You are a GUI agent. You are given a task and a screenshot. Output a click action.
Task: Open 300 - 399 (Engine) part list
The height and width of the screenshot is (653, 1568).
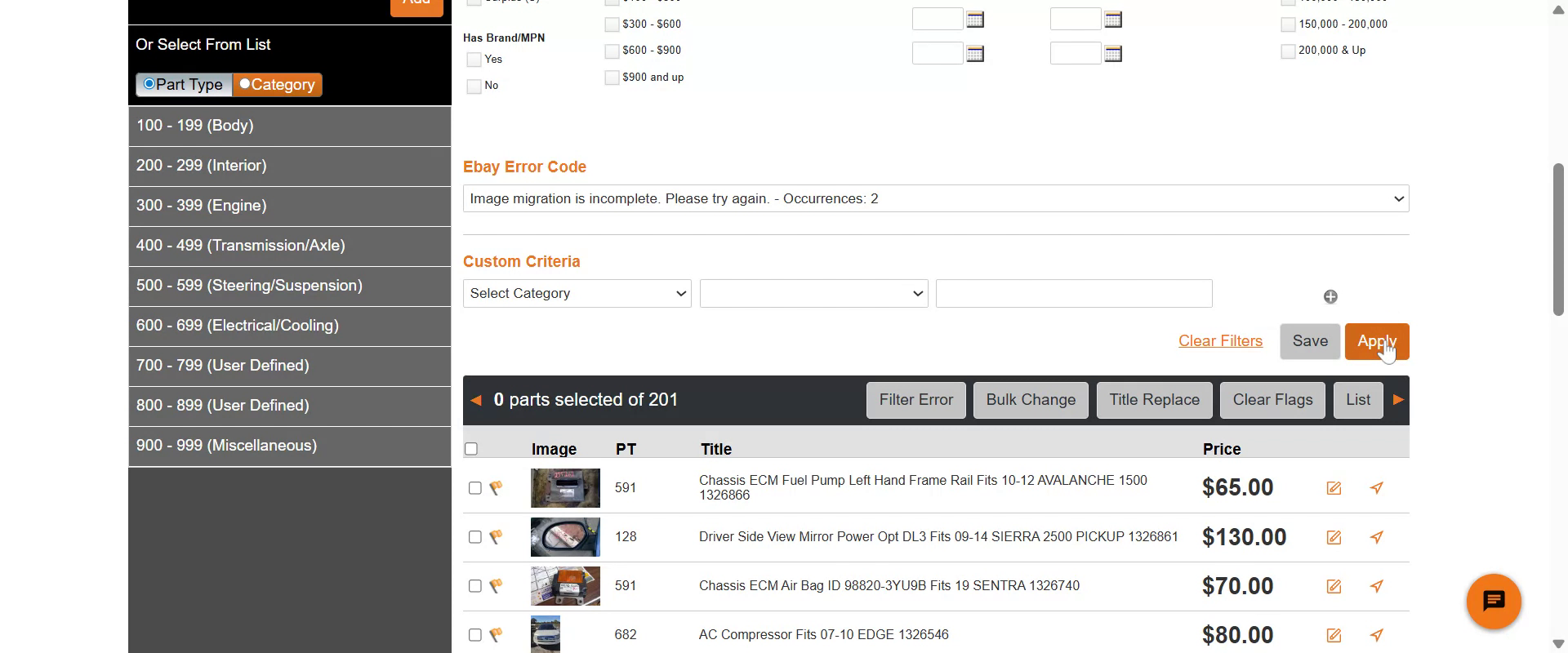(290, 206)
